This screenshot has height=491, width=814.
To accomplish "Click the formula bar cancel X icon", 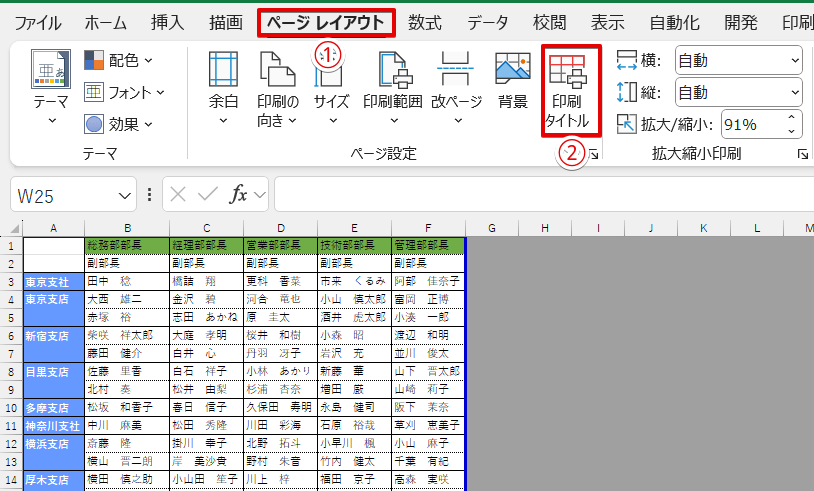I will tap(178, 195).
